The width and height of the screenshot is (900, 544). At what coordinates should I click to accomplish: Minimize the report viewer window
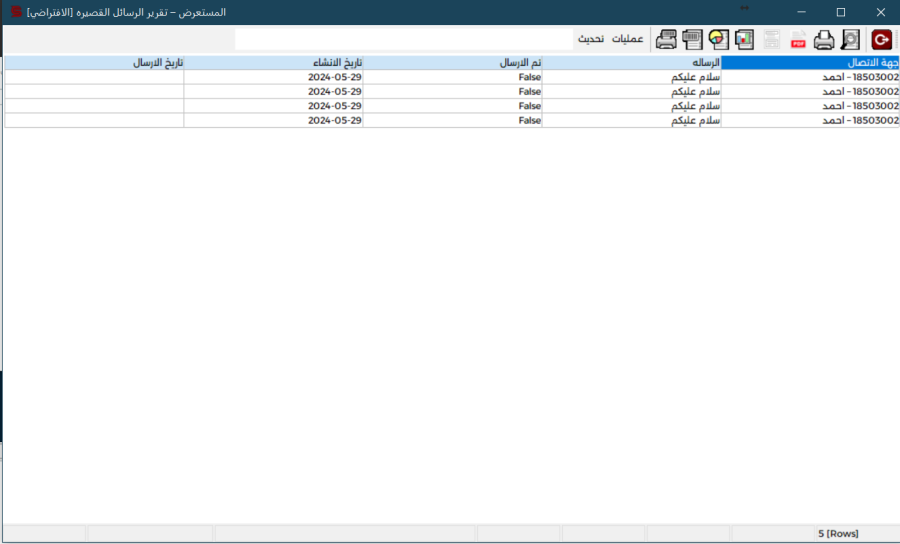(801, 12)
